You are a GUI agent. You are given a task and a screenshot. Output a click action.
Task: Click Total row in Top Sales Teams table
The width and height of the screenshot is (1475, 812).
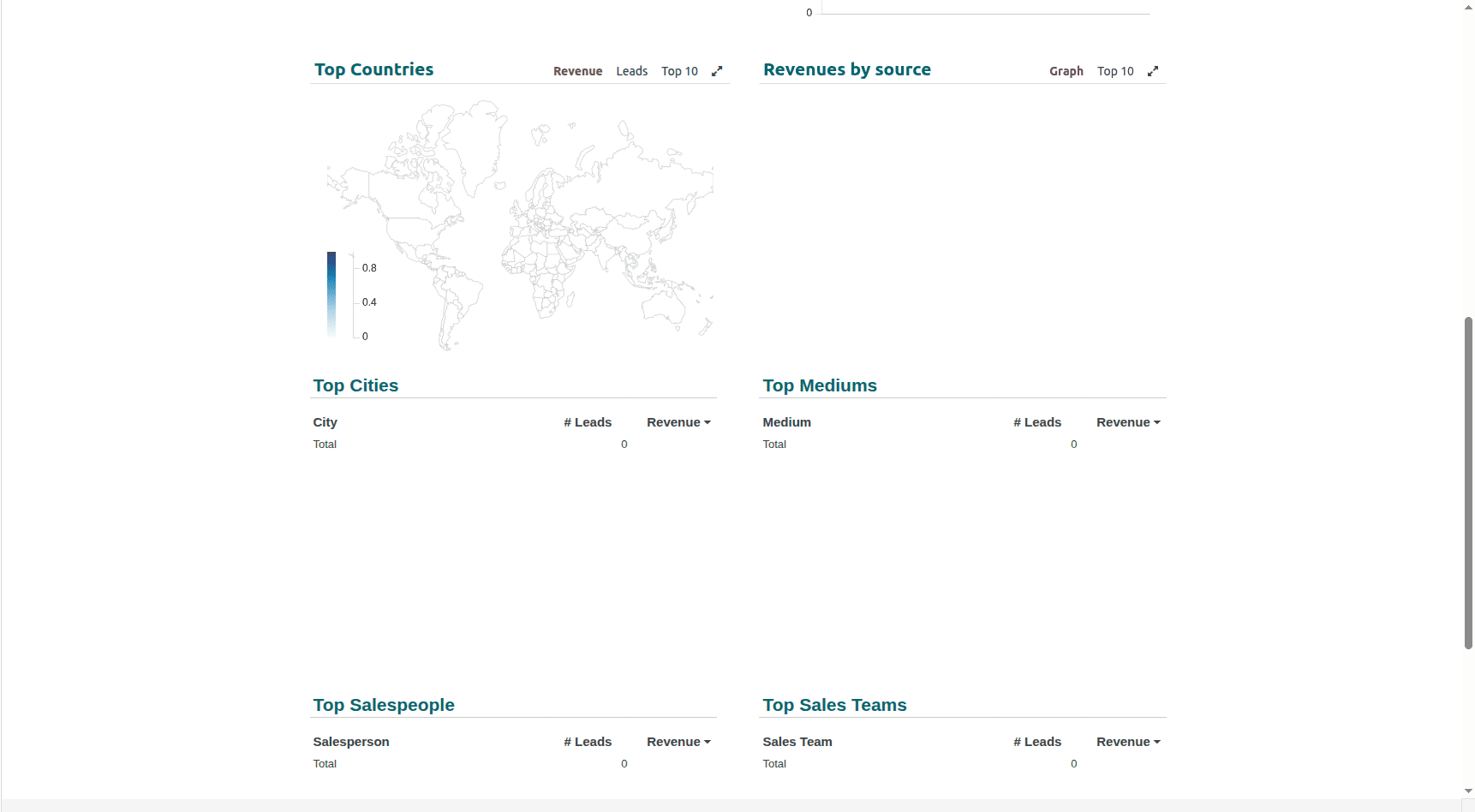coord(964,764)
